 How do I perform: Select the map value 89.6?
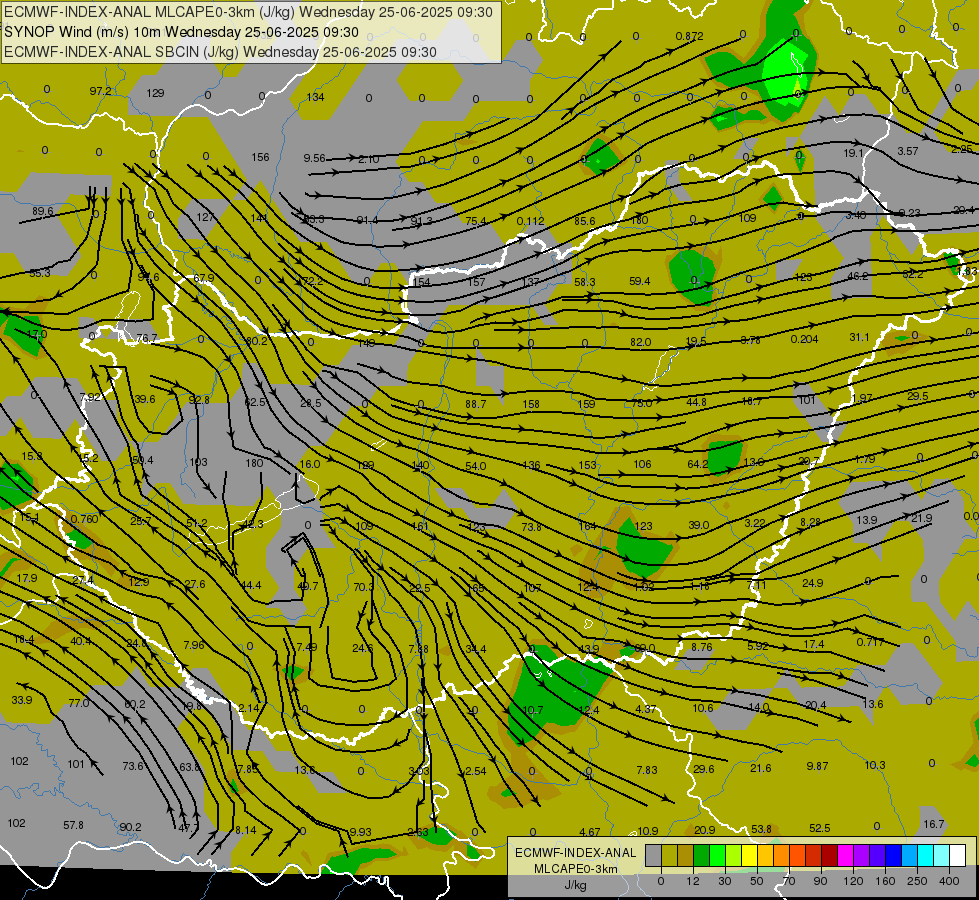tap(42, 211)
